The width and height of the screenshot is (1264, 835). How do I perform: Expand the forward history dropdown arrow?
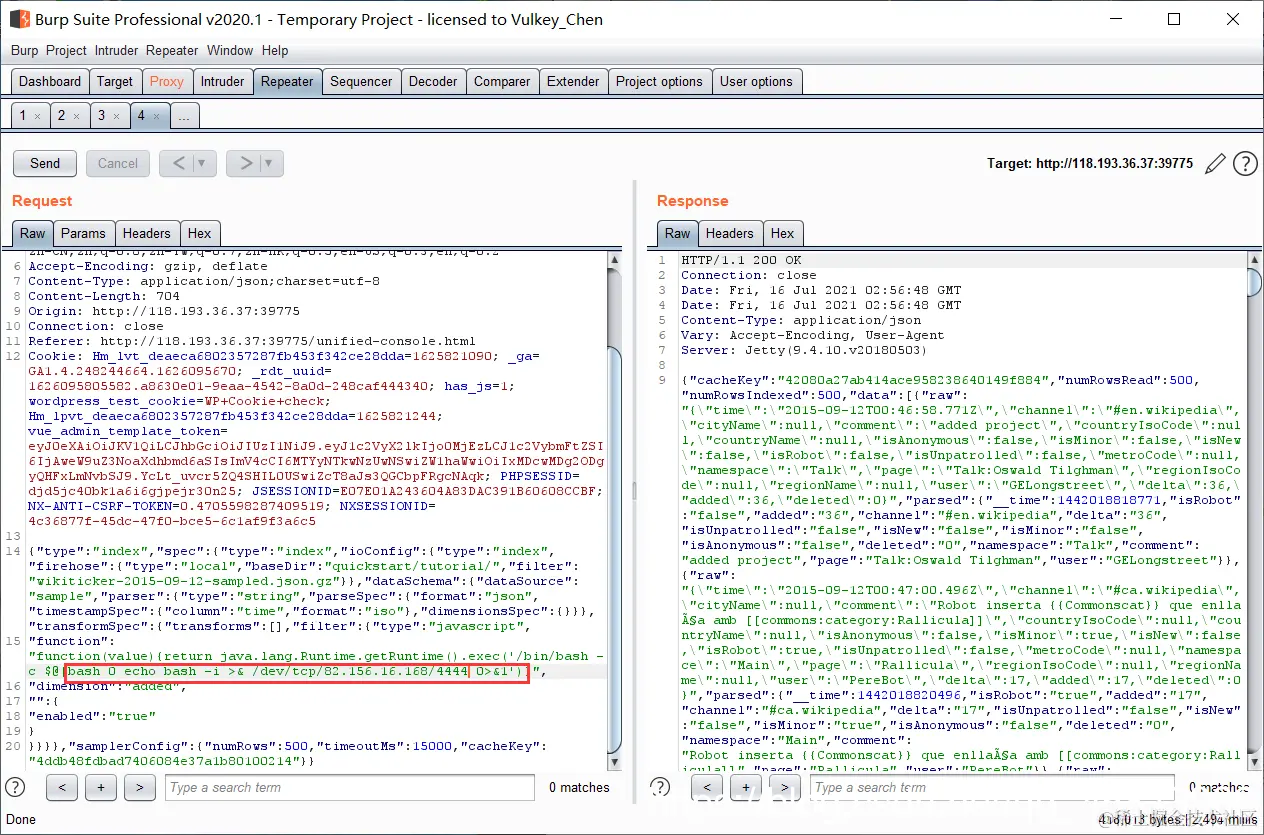(271, 163)
